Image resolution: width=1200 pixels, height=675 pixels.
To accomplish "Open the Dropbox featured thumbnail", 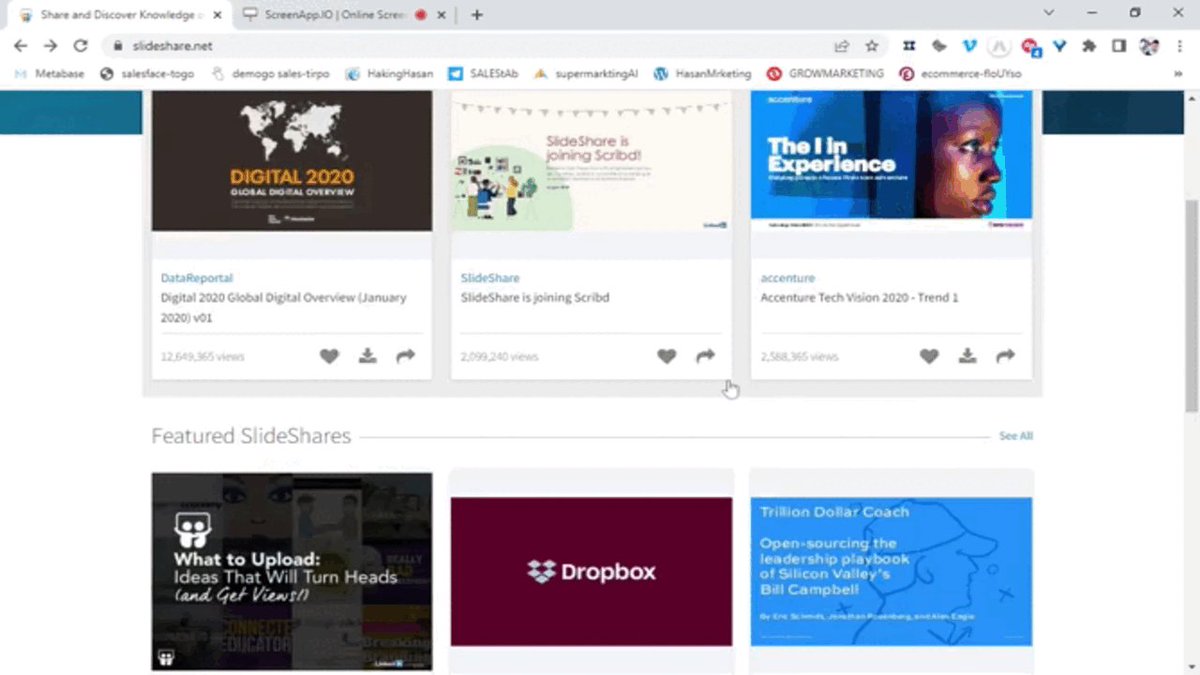I will [x=592, y=572].
